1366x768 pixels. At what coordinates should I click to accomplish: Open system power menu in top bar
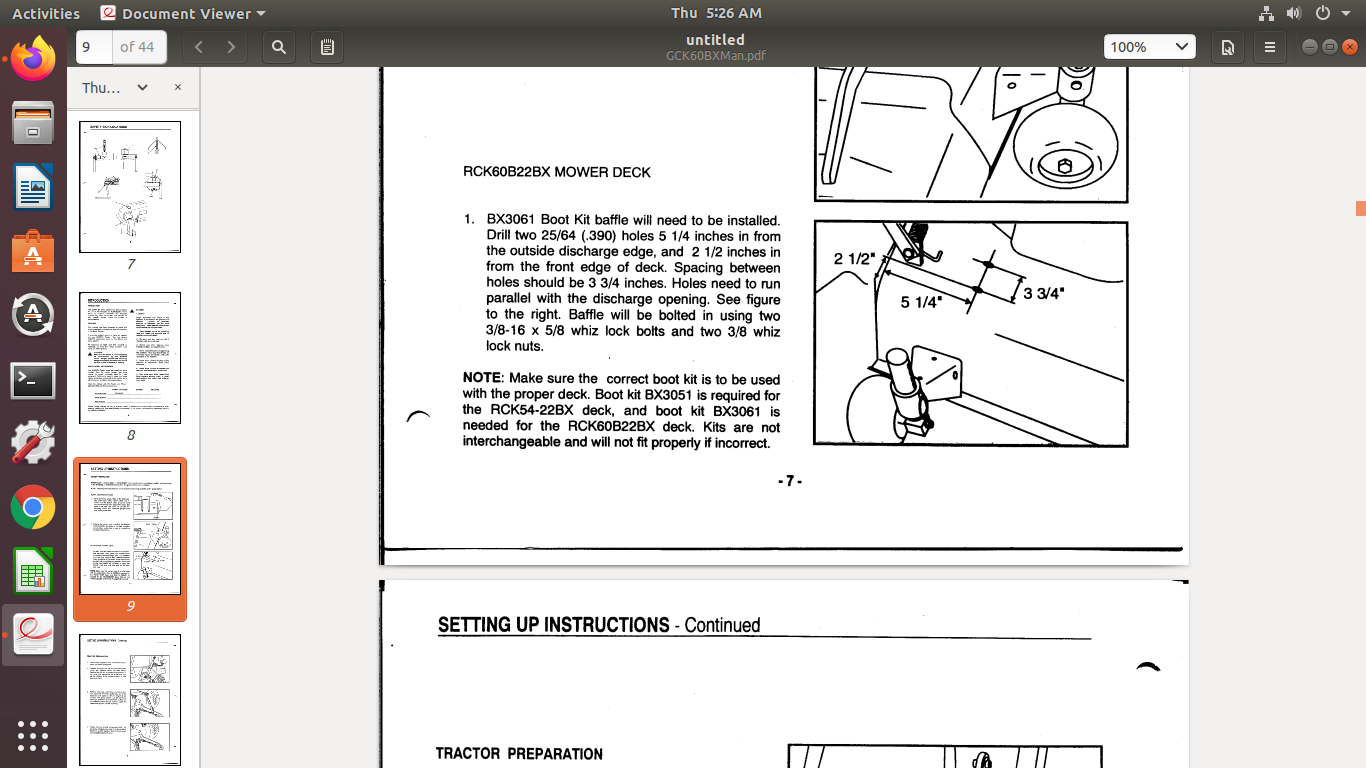pyautogui.click(x=1329, y=13)
